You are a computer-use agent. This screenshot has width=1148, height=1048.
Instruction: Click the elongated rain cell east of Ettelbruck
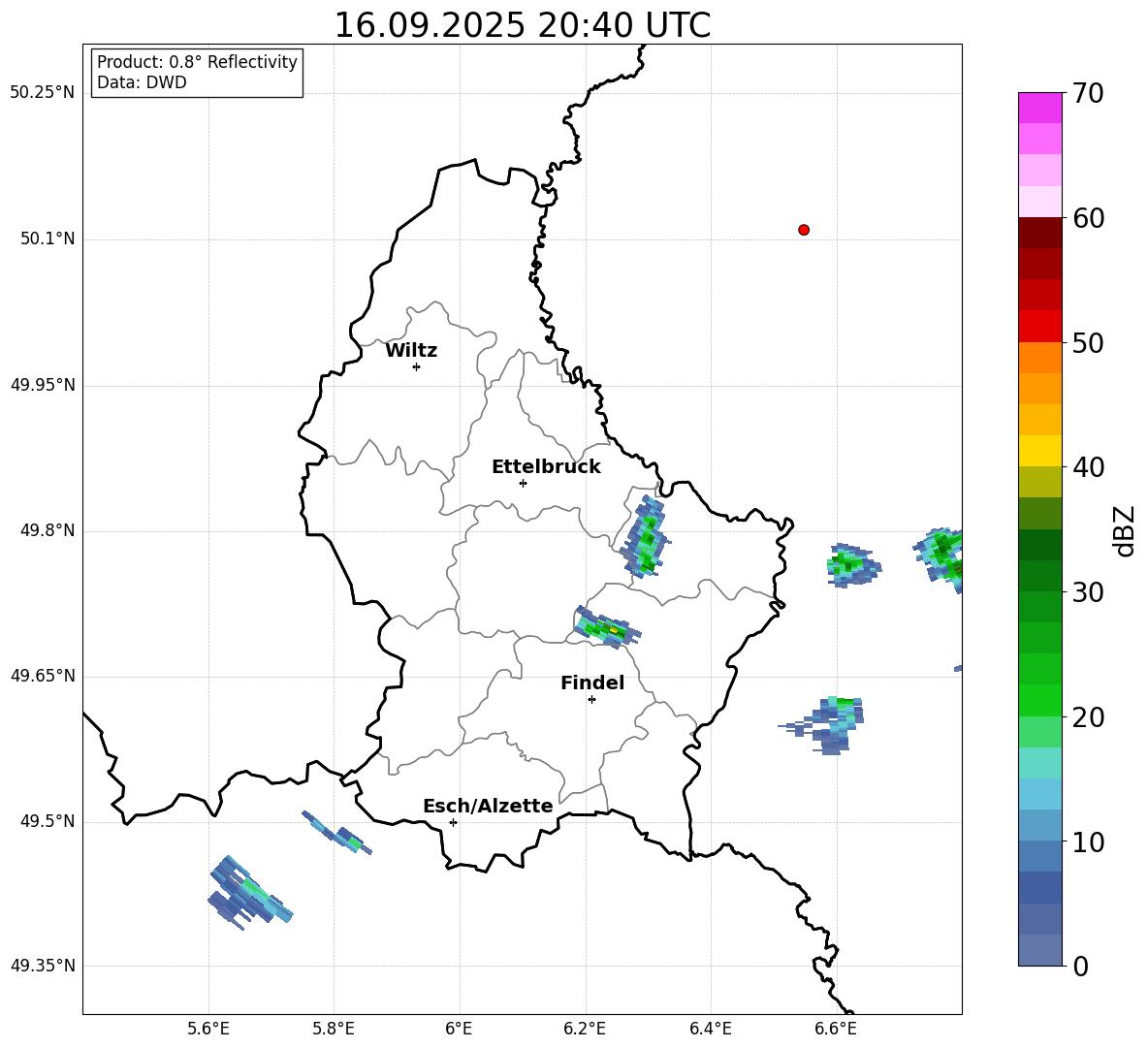coord(646,536)
